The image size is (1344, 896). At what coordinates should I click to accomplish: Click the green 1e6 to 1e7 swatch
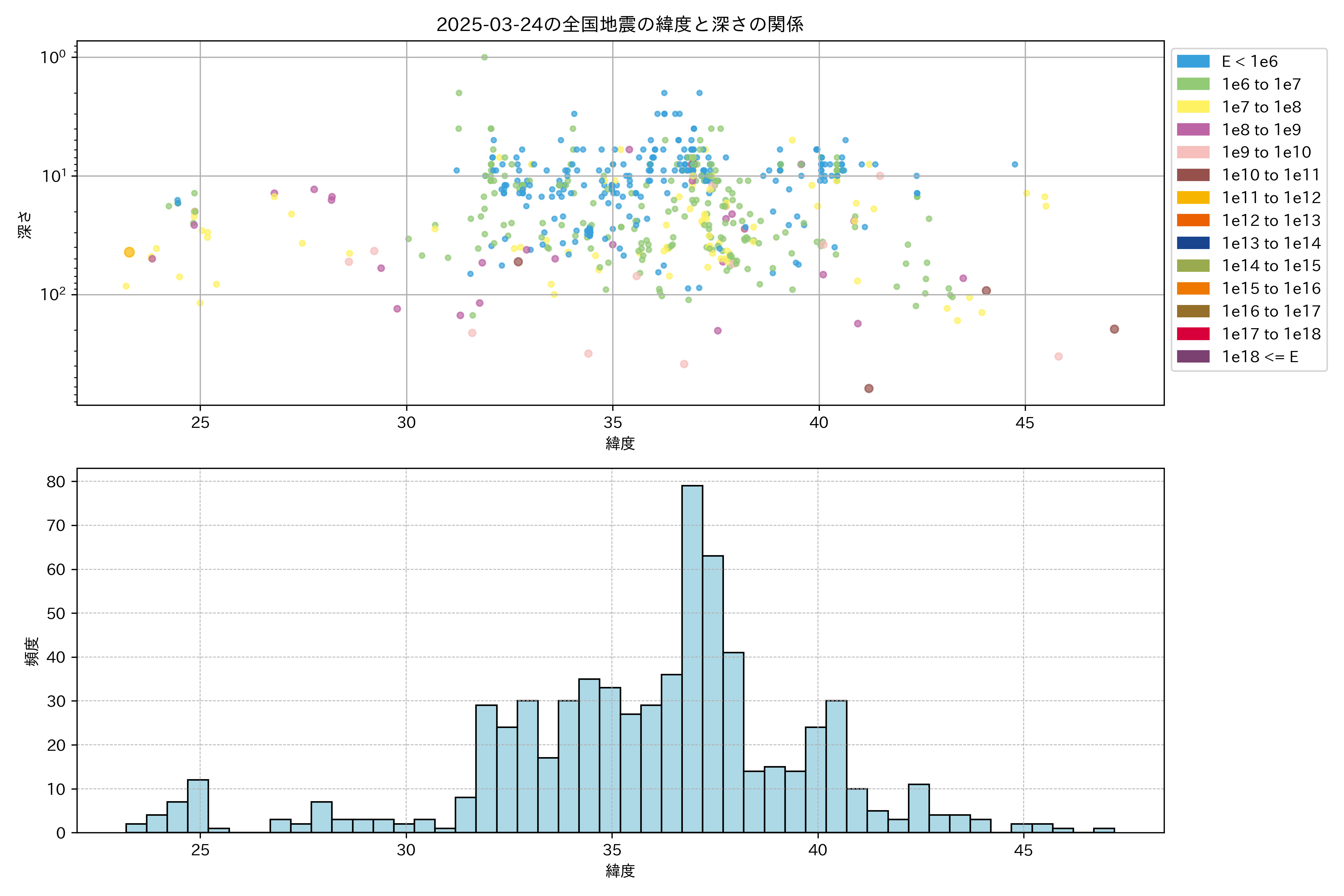[x=1192, y=85]
